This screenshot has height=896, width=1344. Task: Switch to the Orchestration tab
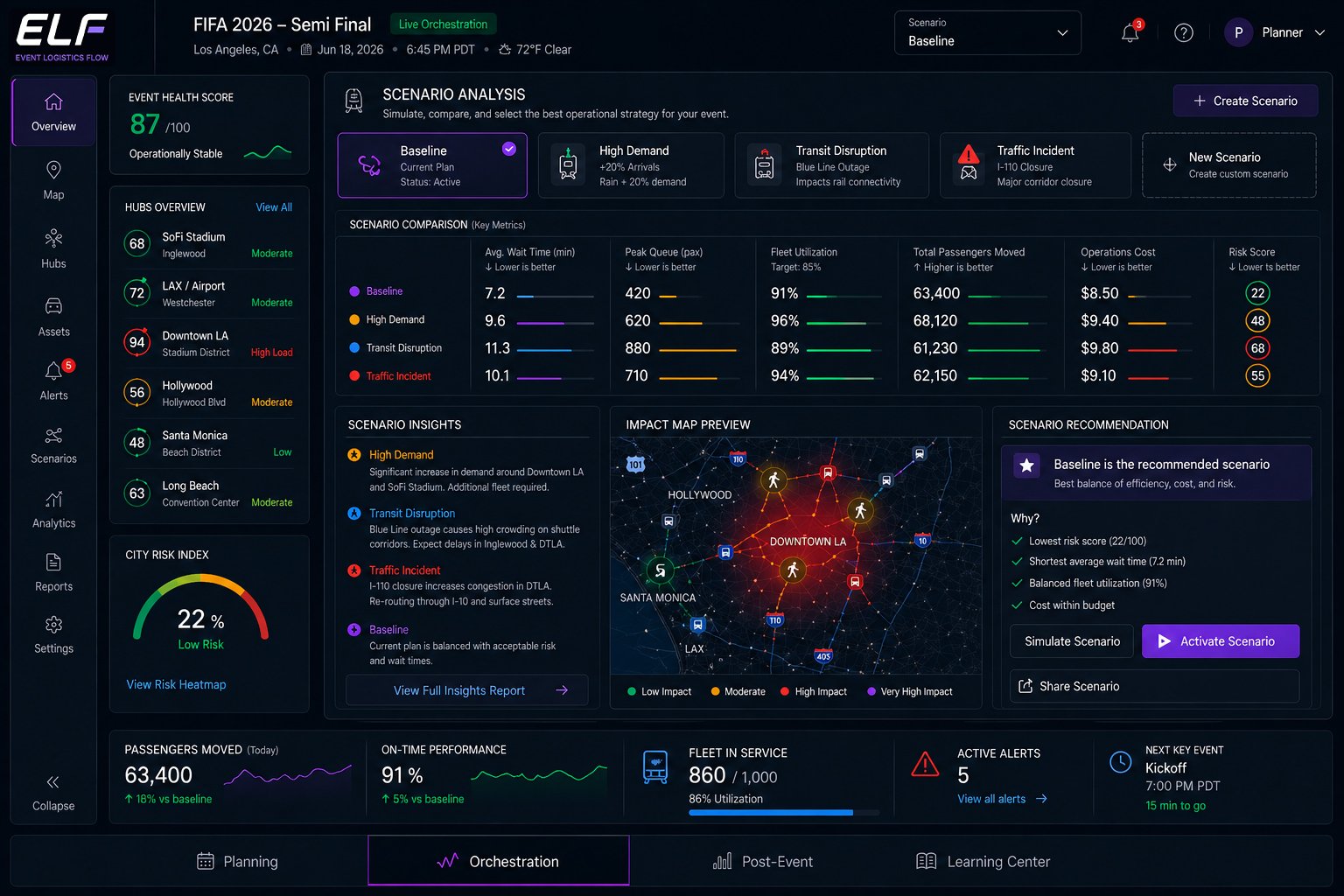[498, 861]
